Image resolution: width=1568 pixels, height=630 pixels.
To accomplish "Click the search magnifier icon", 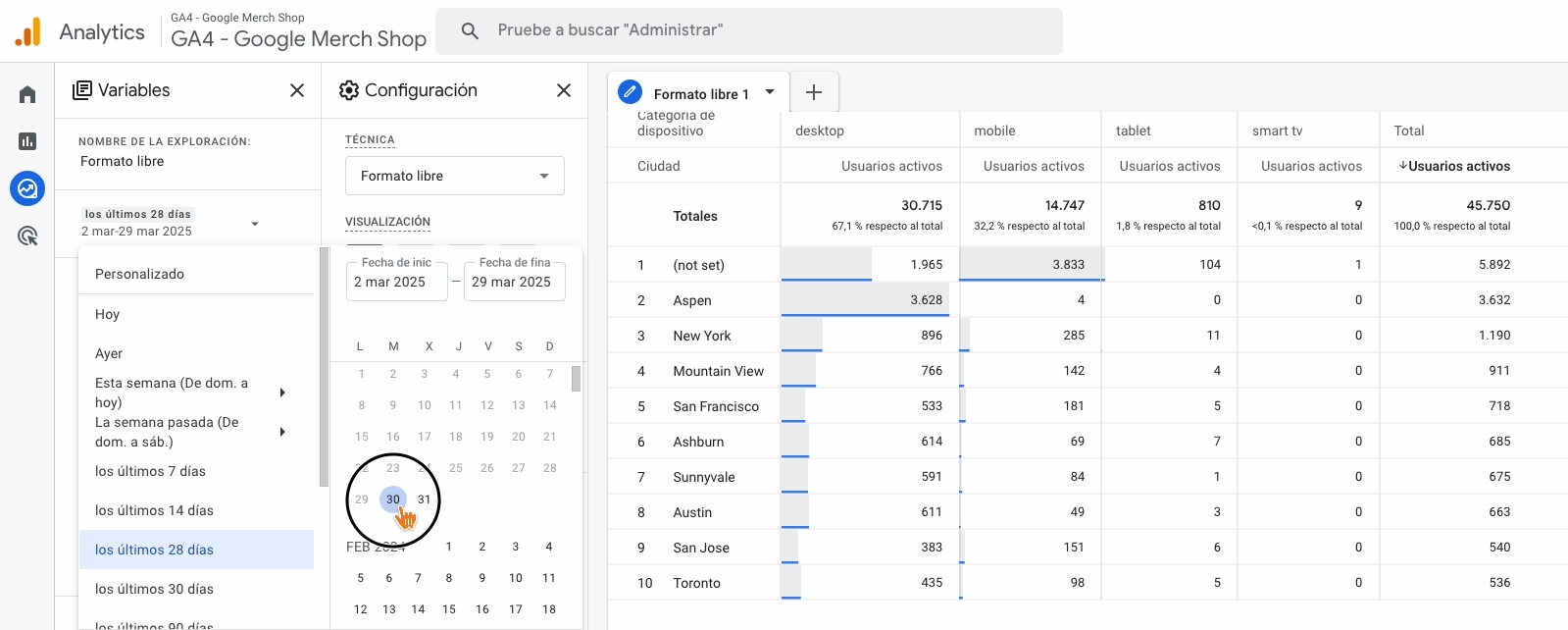I will point(470,31).
